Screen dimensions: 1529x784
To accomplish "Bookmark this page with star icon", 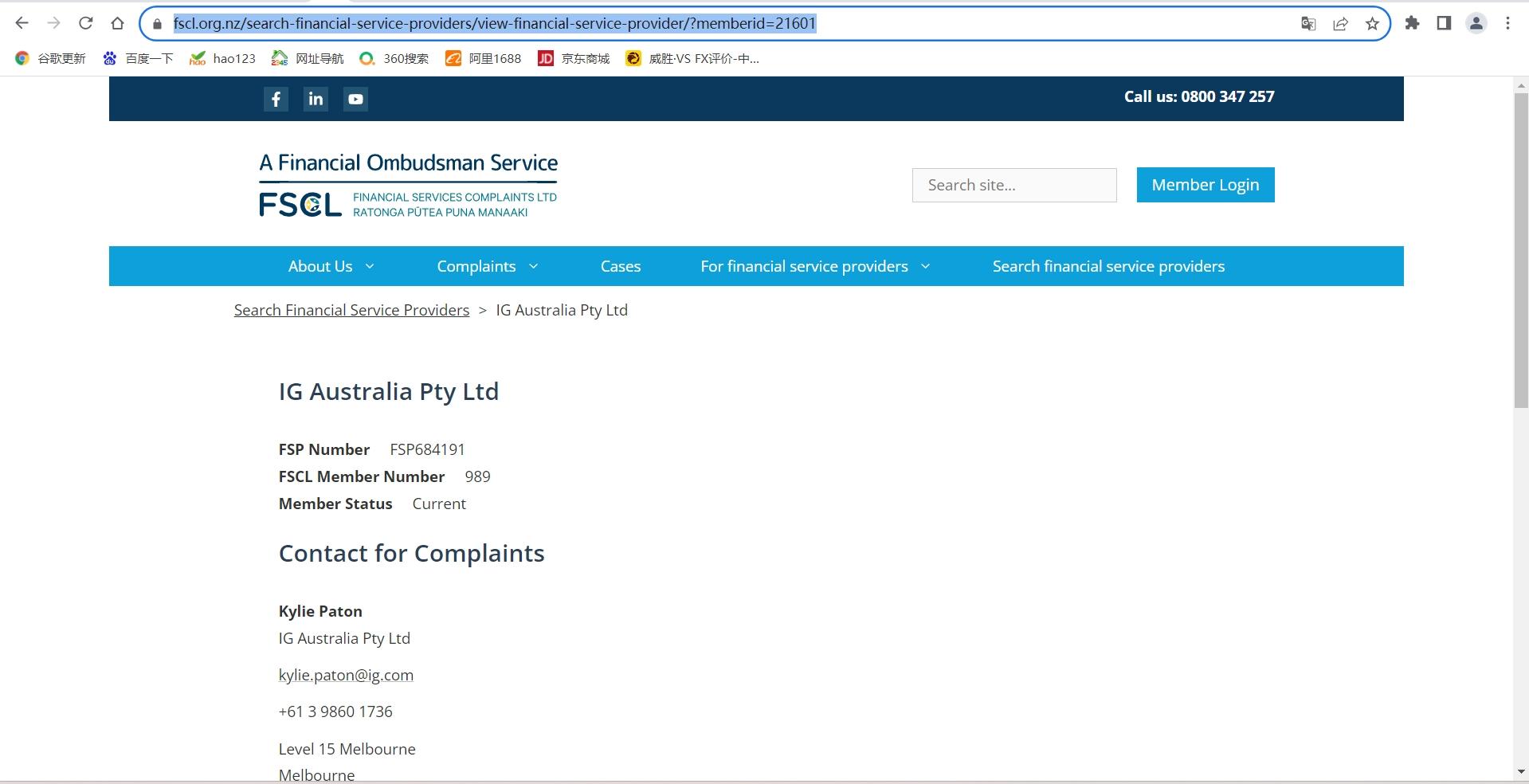I will 1372,24.
